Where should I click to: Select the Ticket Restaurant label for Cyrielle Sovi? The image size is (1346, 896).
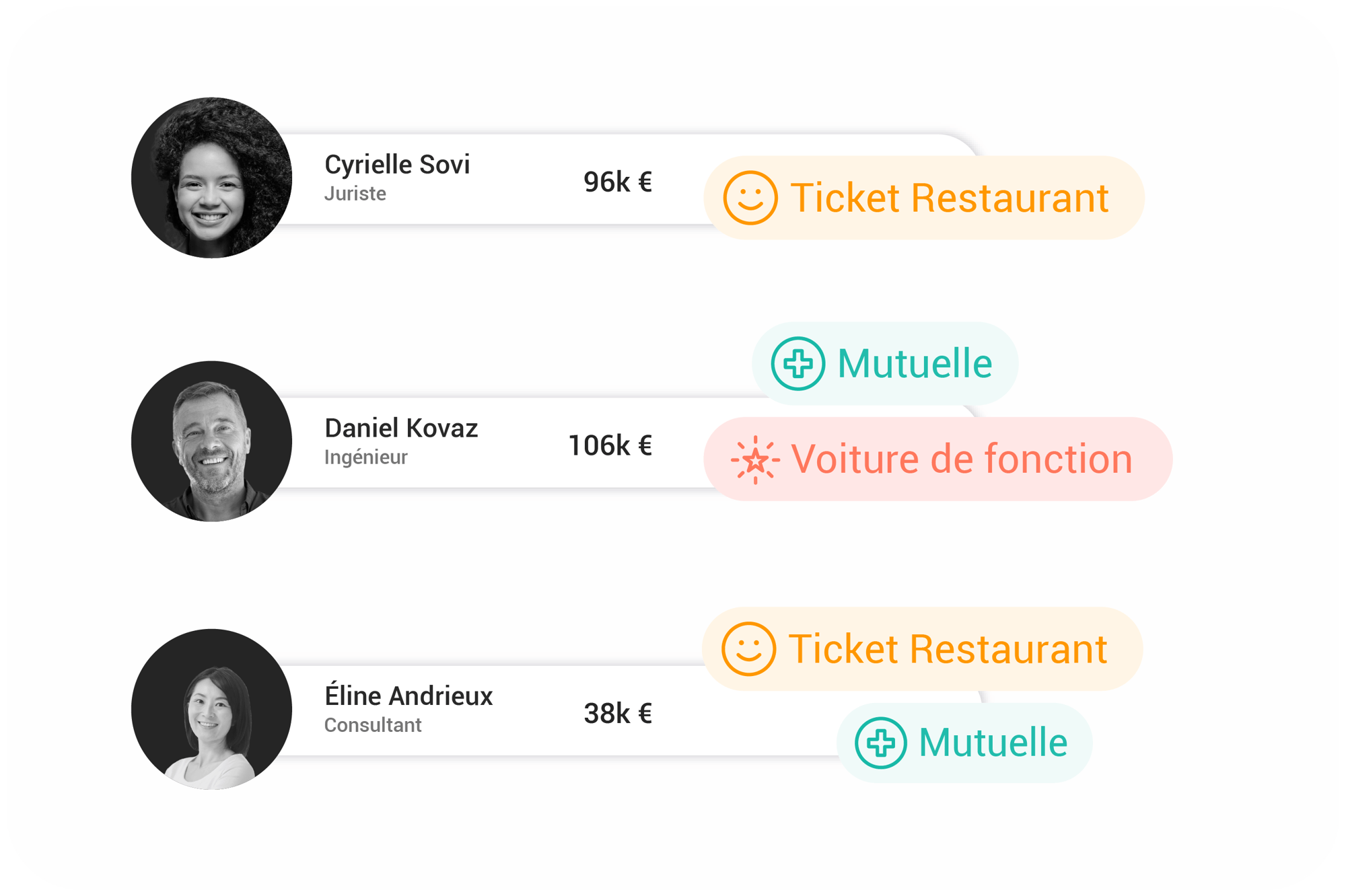coord(950,198)
